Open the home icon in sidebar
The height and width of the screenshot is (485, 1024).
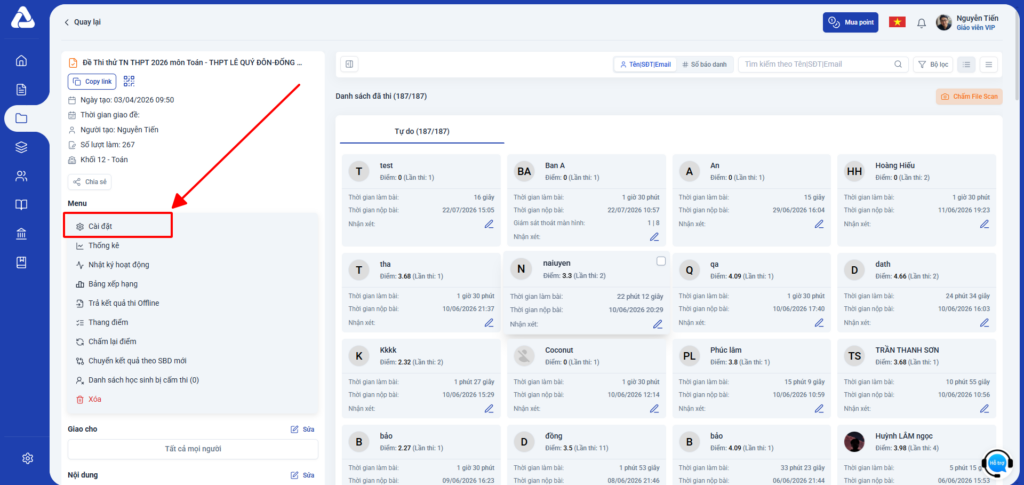point(22,61)
